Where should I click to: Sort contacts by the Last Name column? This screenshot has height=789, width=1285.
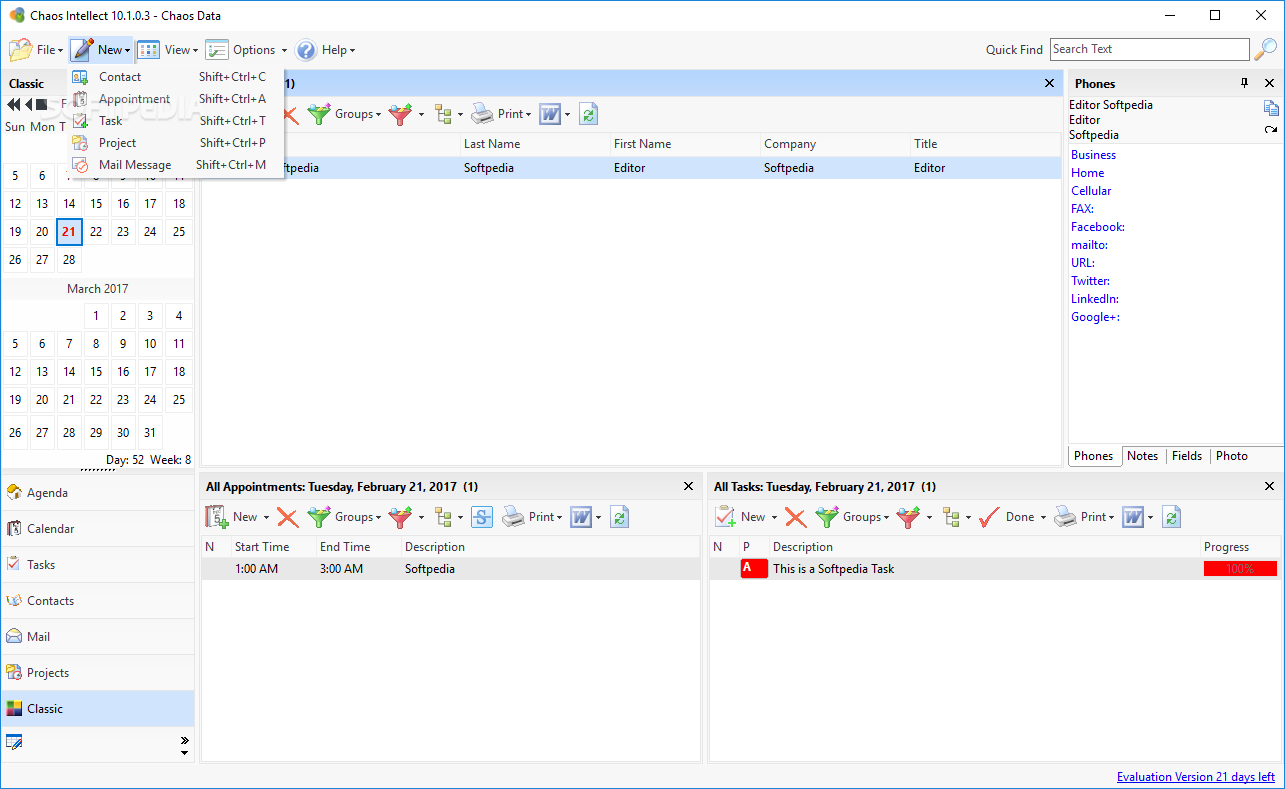click(534, 144)
